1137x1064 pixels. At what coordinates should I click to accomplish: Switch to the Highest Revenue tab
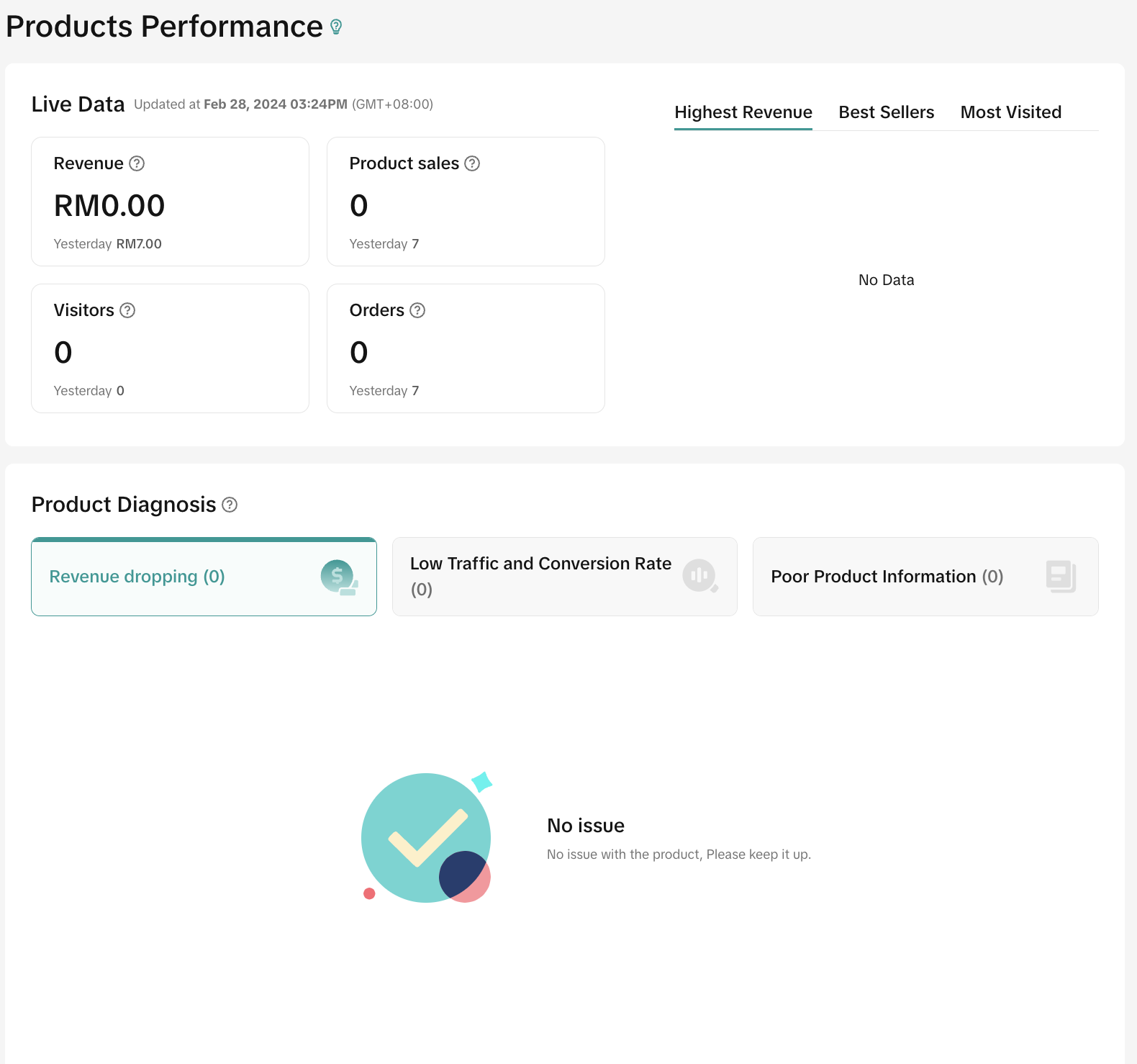click(x=743, y=112)
